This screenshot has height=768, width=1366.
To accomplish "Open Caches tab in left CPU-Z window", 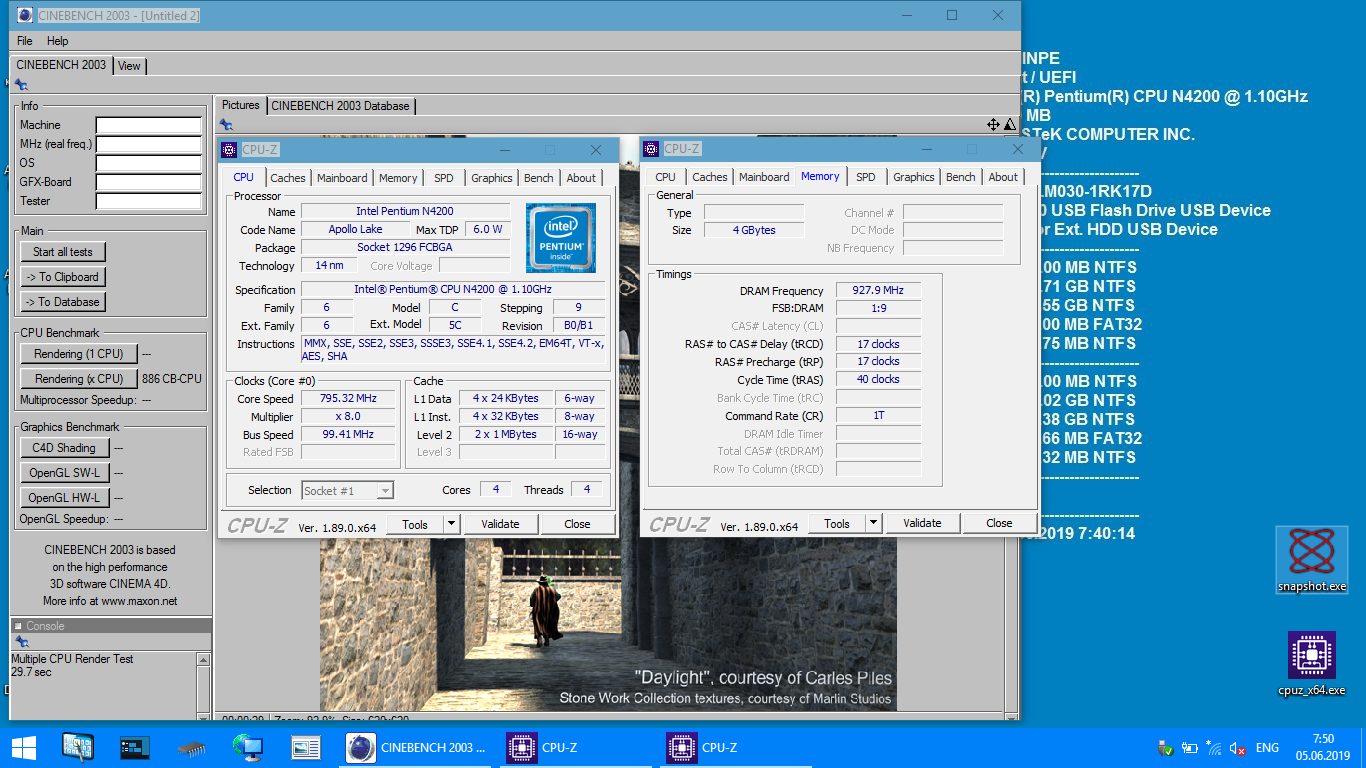I will click(288, 178).
